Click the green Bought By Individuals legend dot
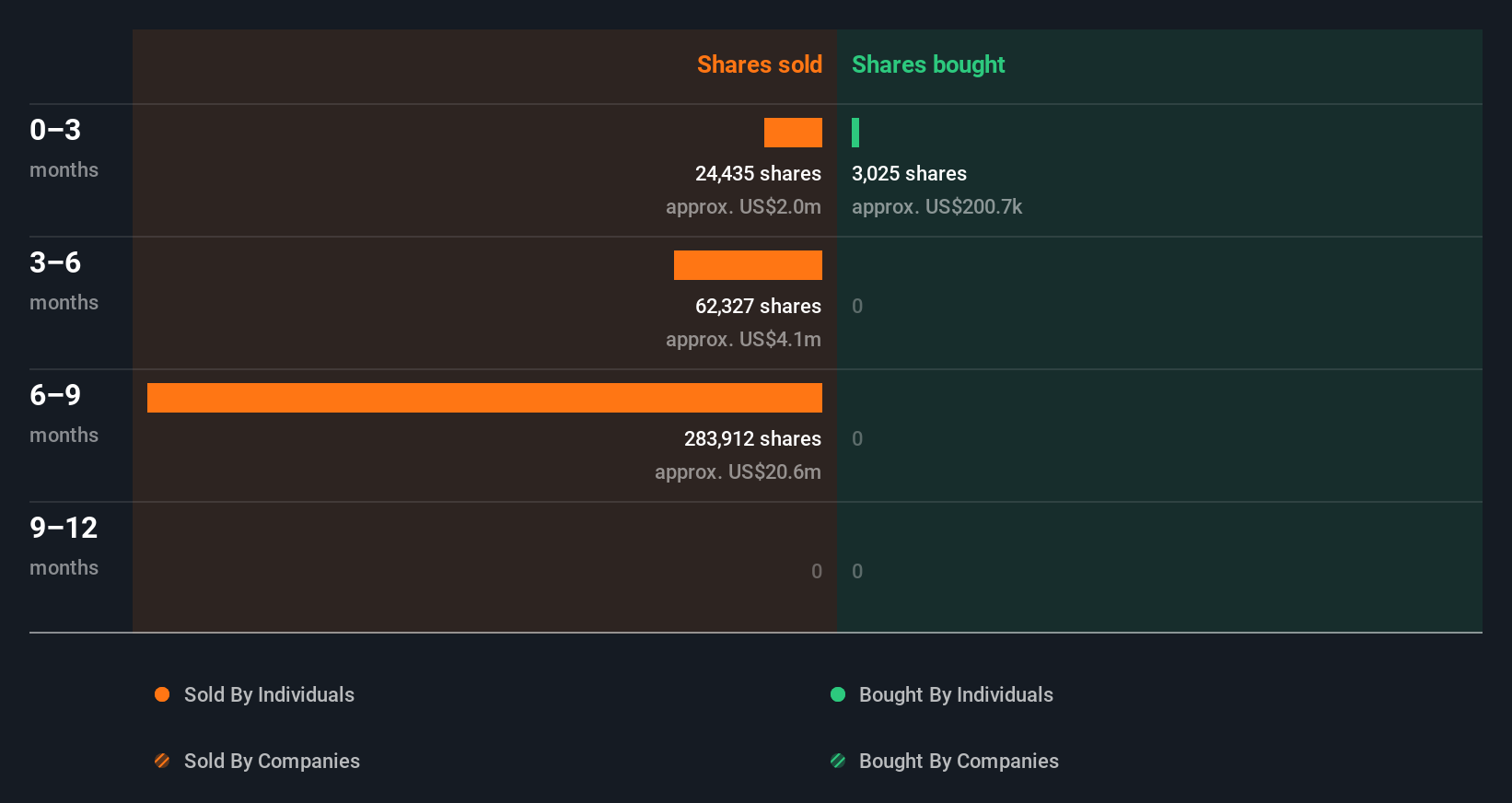The height and width of the screenshot is (803, 1512). coord(838,694)
